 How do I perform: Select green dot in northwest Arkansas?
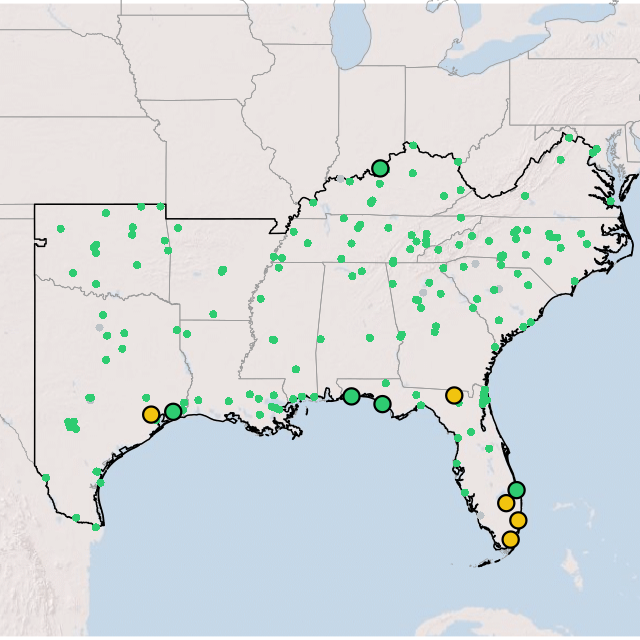pos(178,228)
